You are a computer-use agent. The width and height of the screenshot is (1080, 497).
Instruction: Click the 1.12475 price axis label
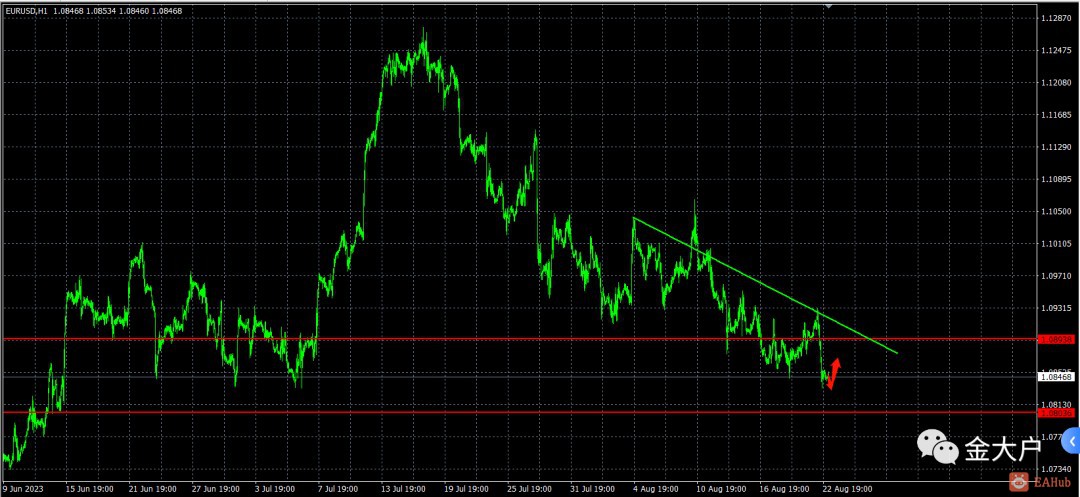click(x=1057, y=51)
